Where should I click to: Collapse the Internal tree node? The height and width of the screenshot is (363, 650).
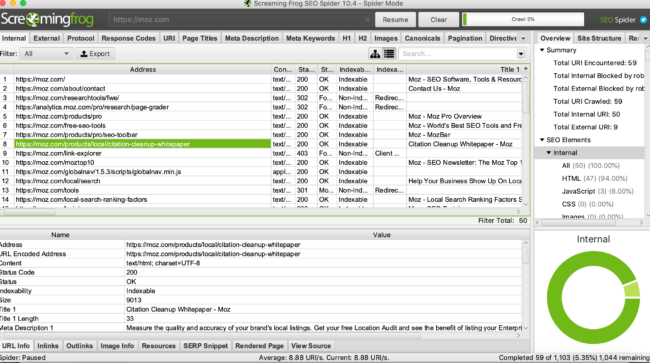click(x=548, y=152)
